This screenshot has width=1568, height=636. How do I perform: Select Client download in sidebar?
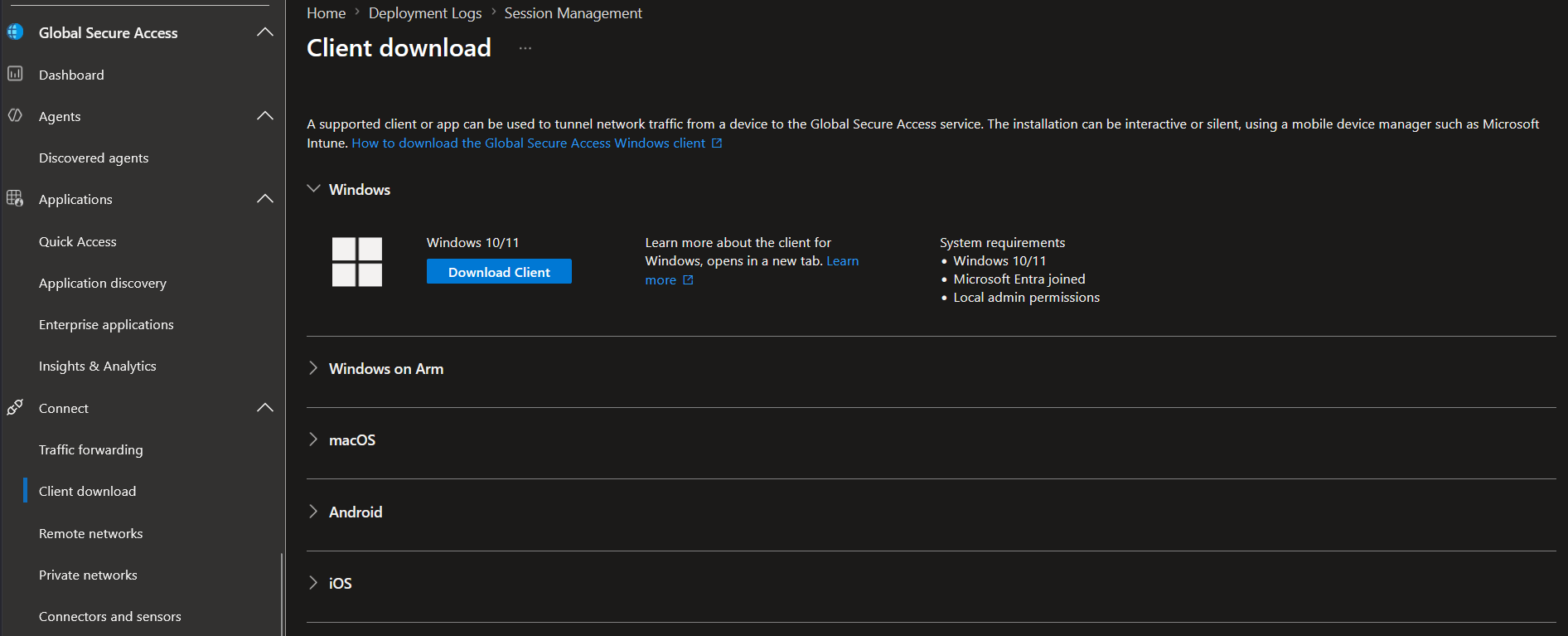[88, 491]
